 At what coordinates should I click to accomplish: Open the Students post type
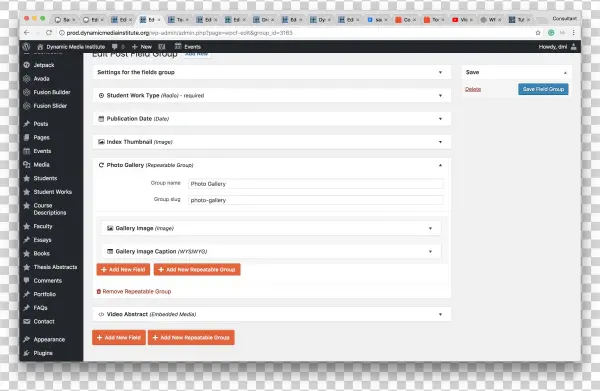45,178
